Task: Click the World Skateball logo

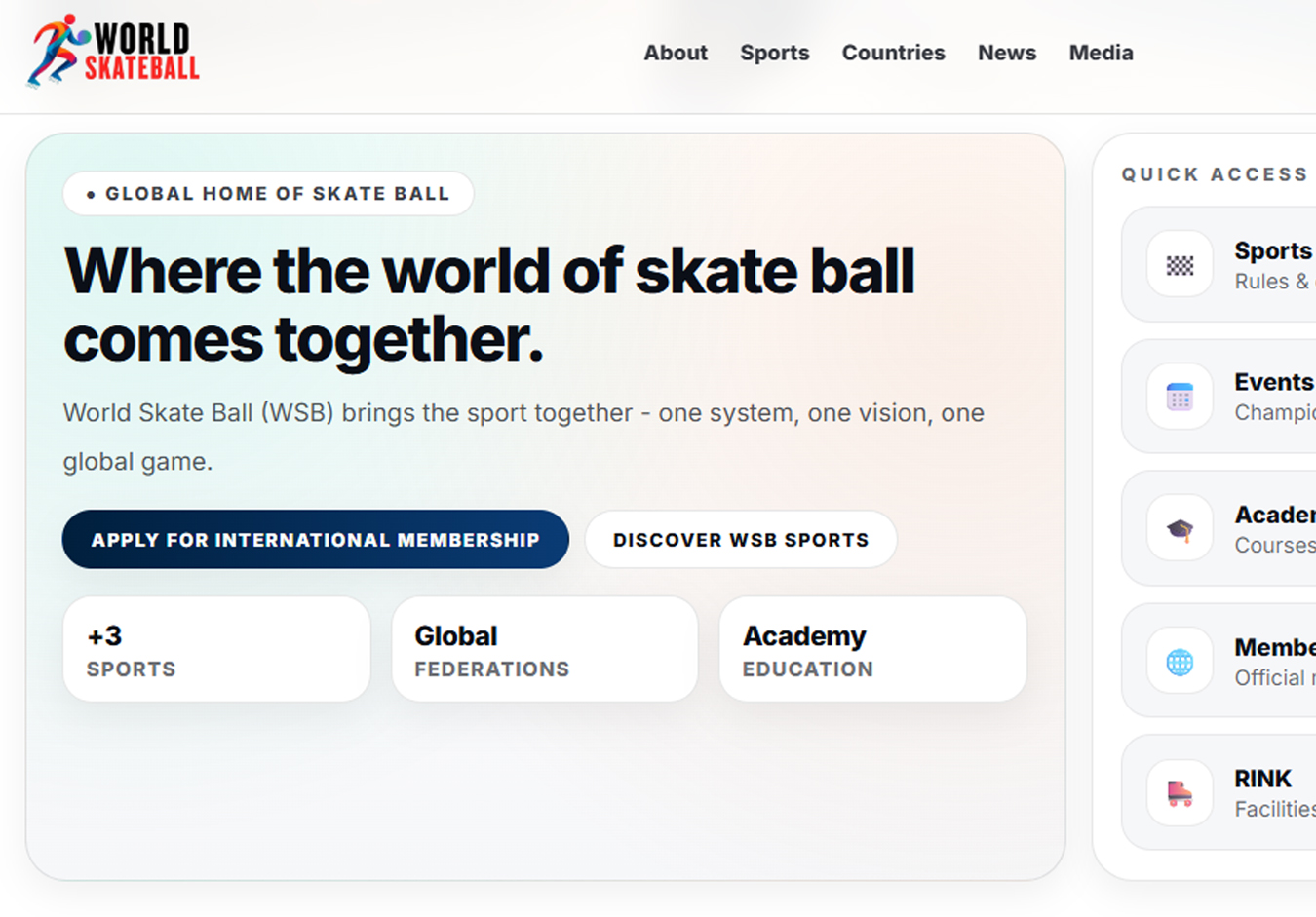Action: [113, 51]
